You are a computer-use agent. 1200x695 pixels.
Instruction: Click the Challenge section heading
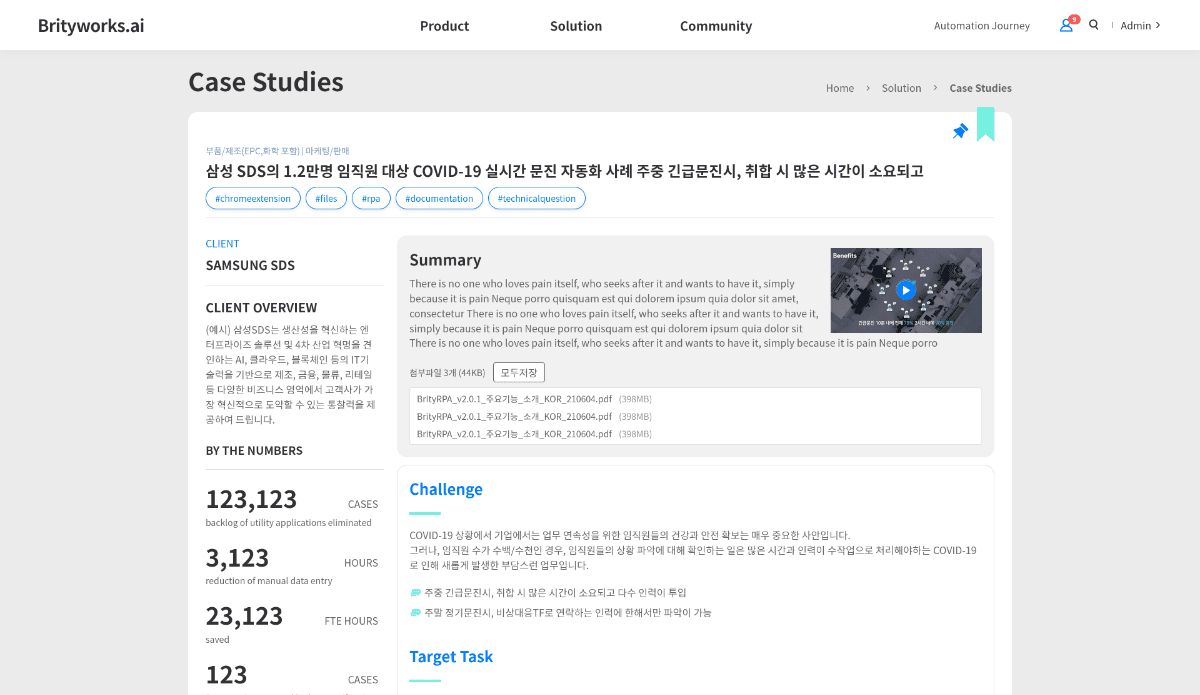click(446, 489)
